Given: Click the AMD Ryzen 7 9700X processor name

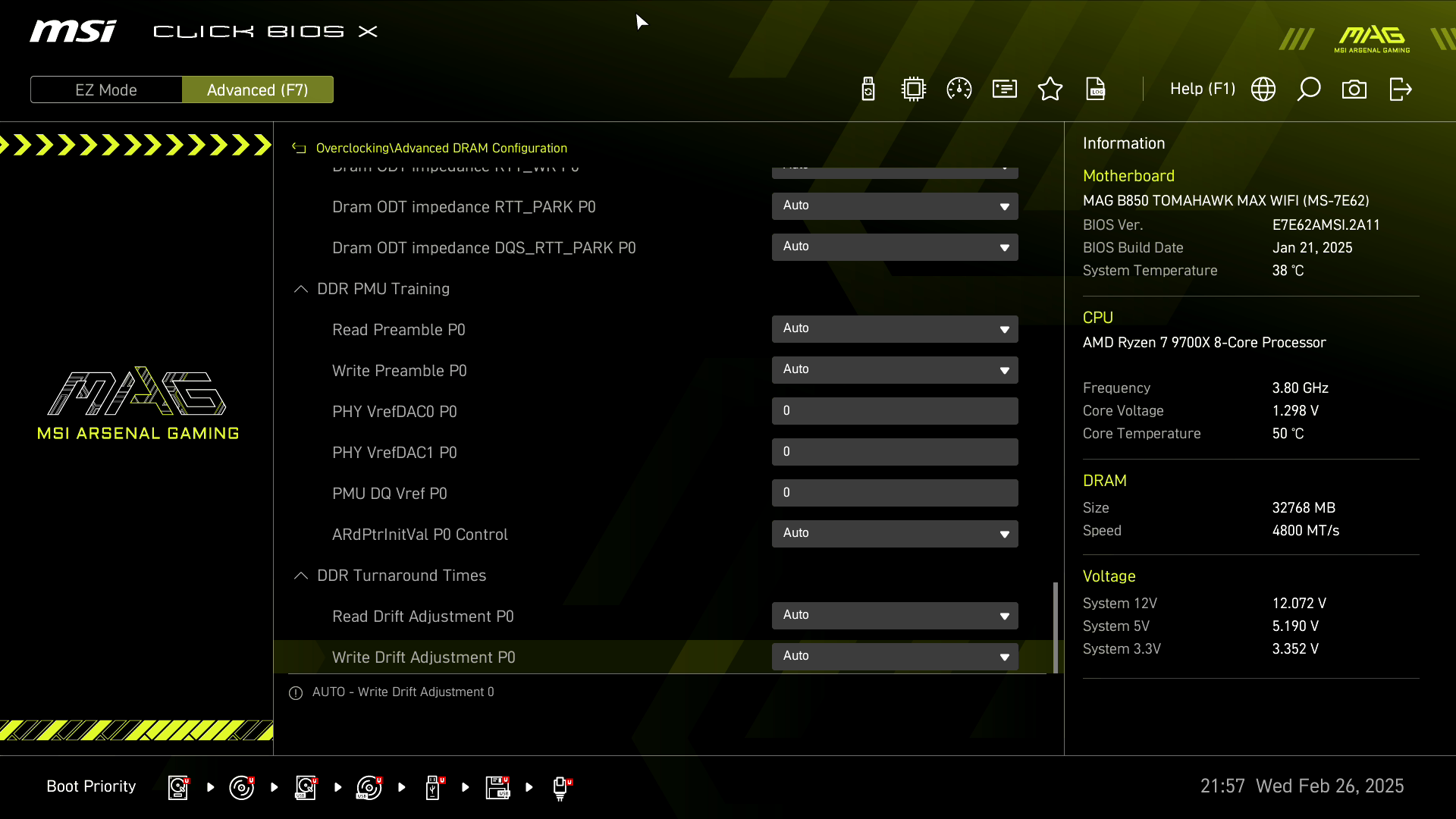Looking at the screenshot, I should click(x=1204, y=343).
